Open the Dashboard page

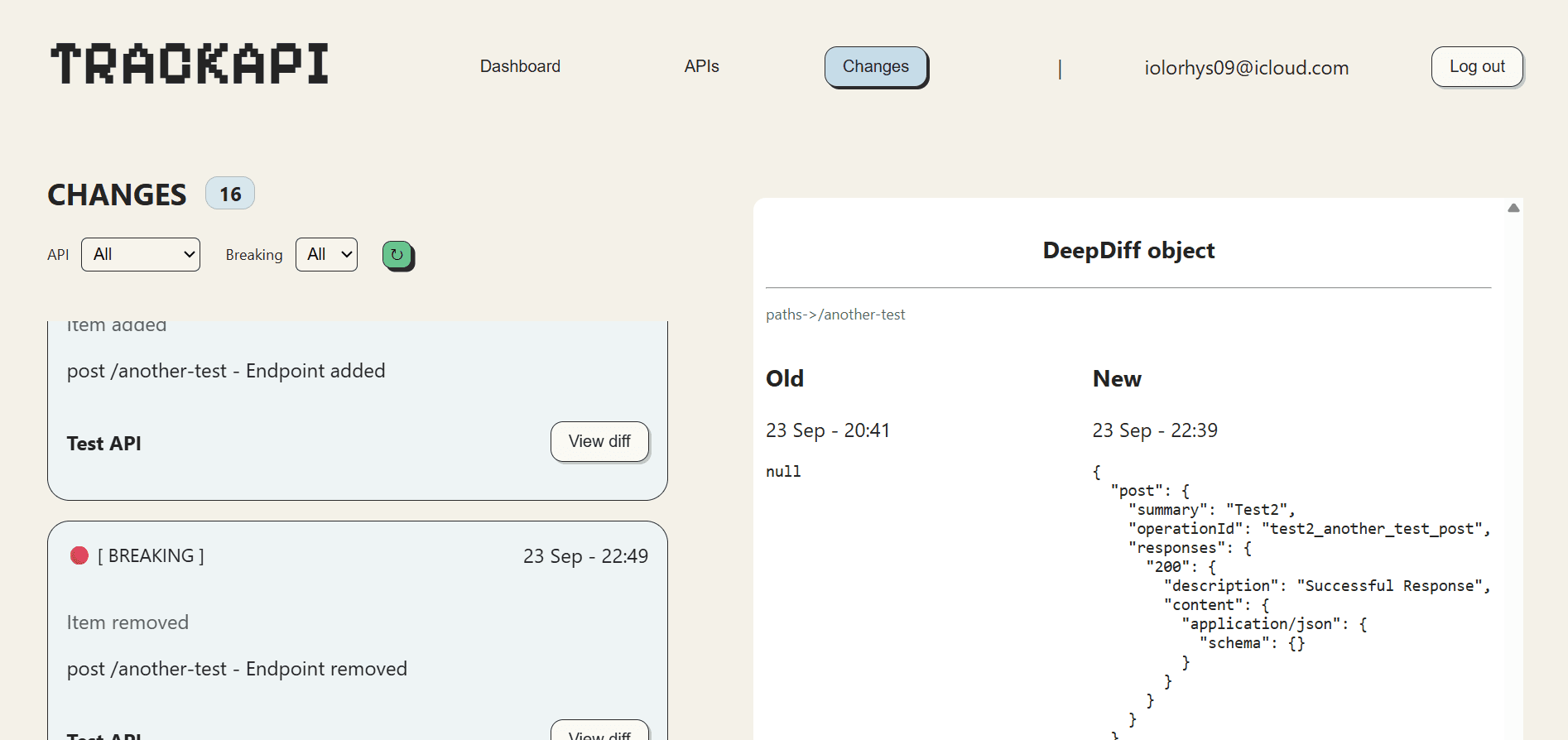520,66
